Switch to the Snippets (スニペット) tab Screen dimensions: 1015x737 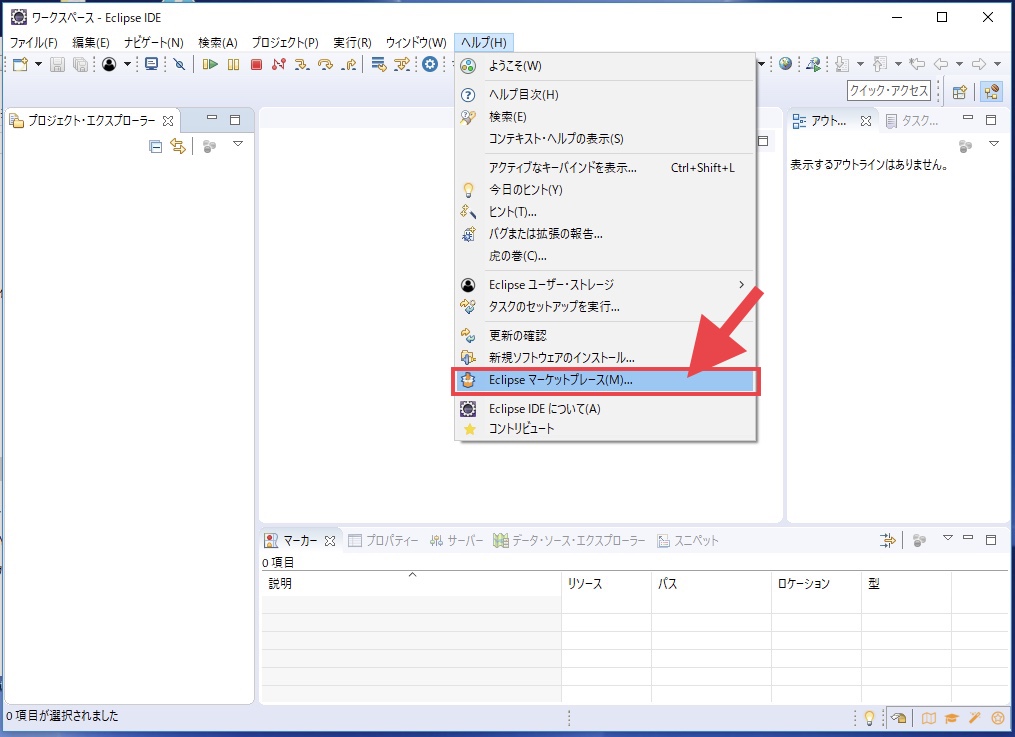pos(687,541)
